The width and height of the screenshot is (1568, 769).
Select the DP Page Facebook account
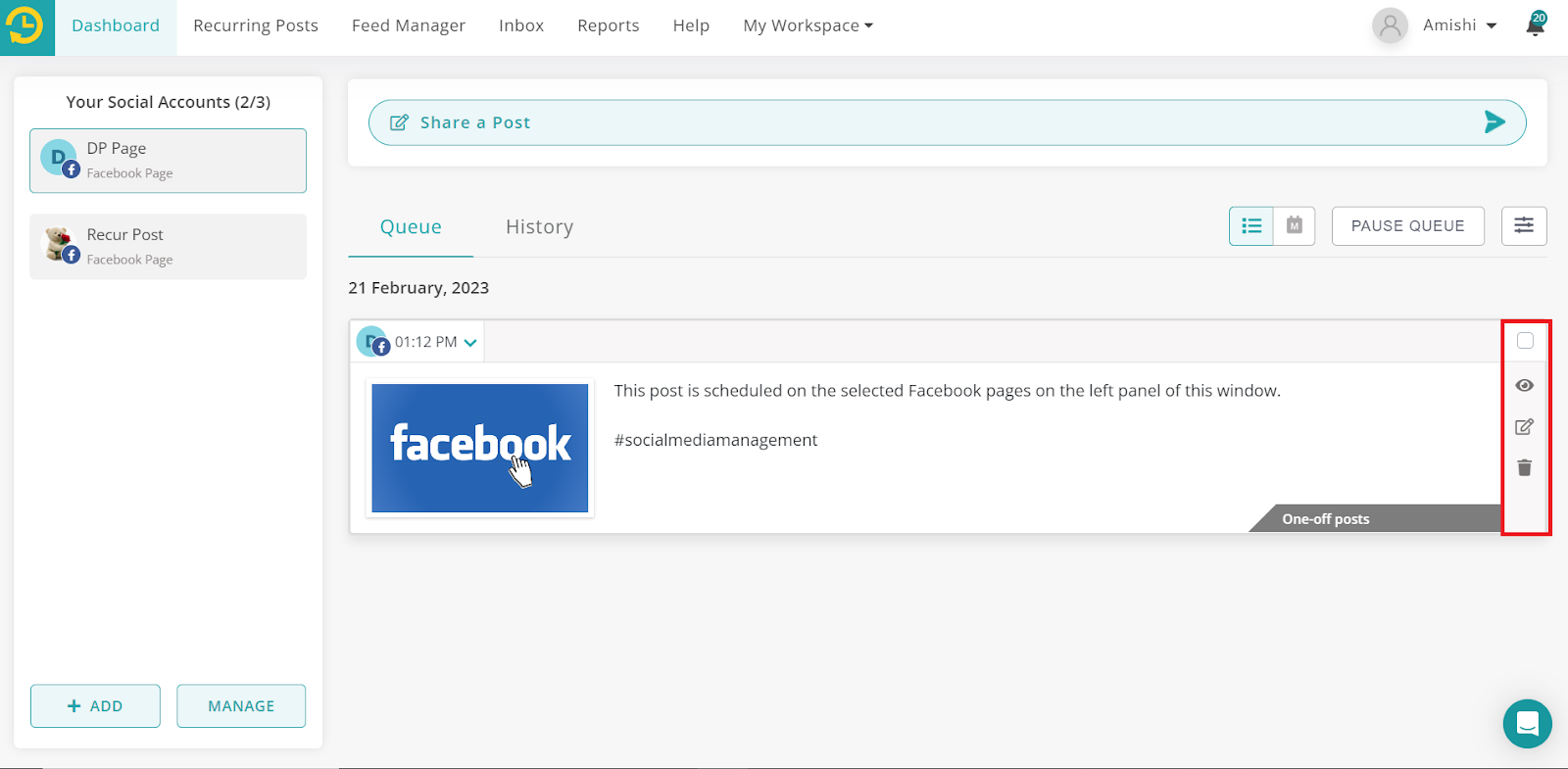(168, 161)
